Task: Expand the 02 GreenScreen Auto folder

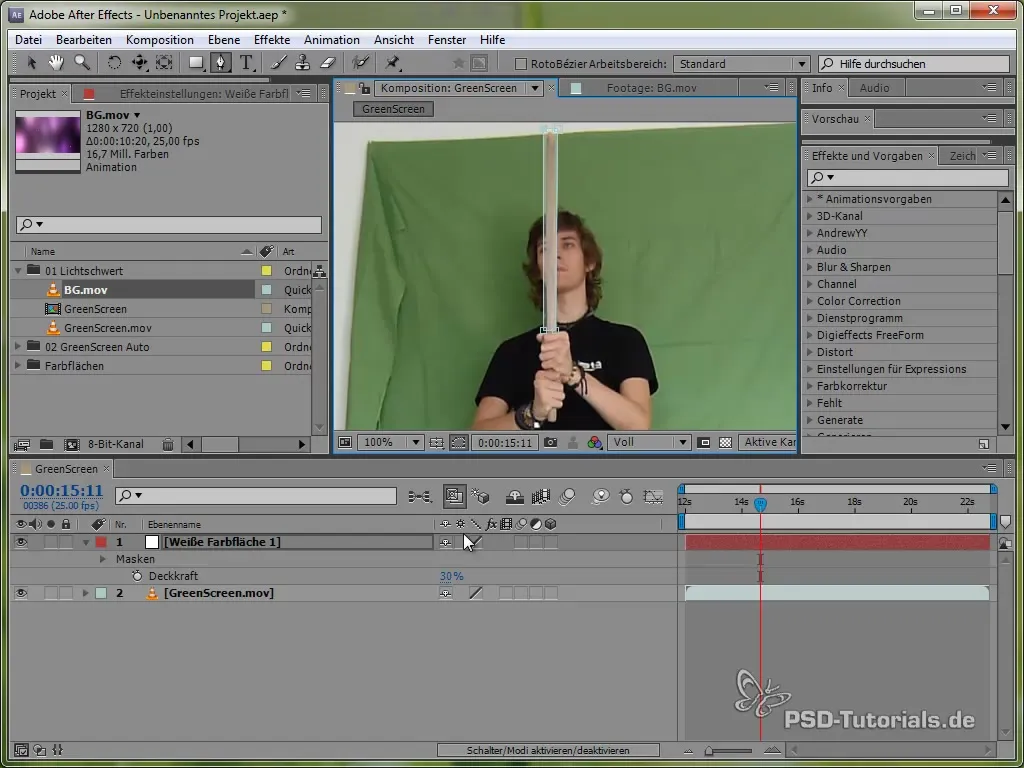Action: [x=18, y=347]
